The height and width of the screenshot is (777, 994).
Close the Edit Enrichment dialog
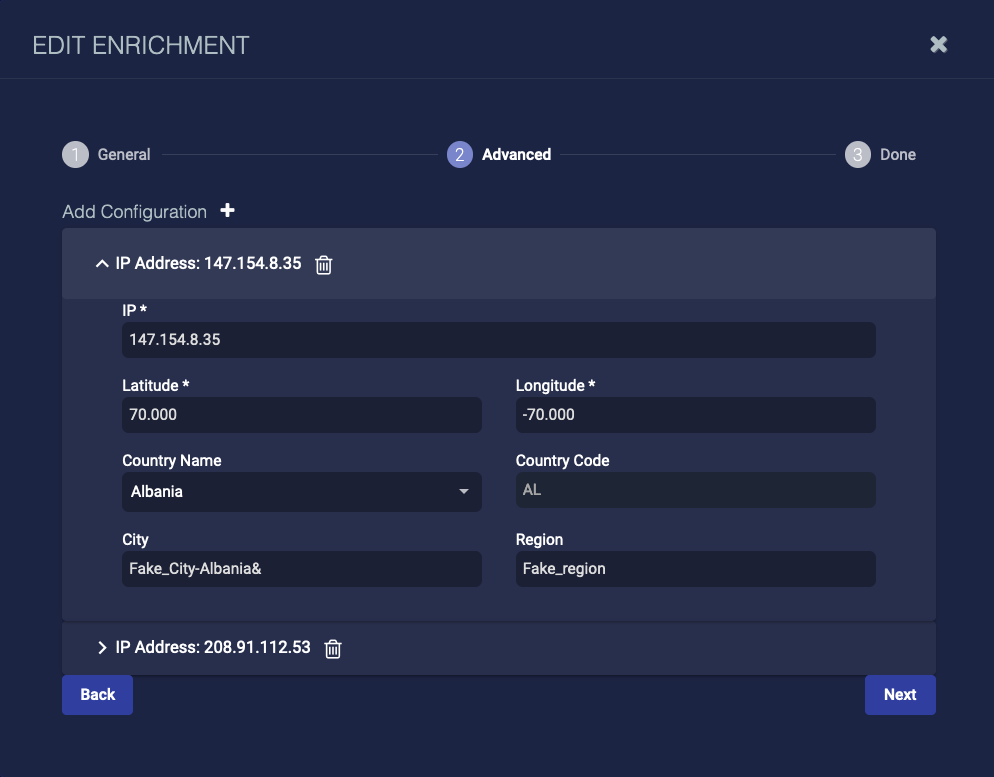(938, 44)
